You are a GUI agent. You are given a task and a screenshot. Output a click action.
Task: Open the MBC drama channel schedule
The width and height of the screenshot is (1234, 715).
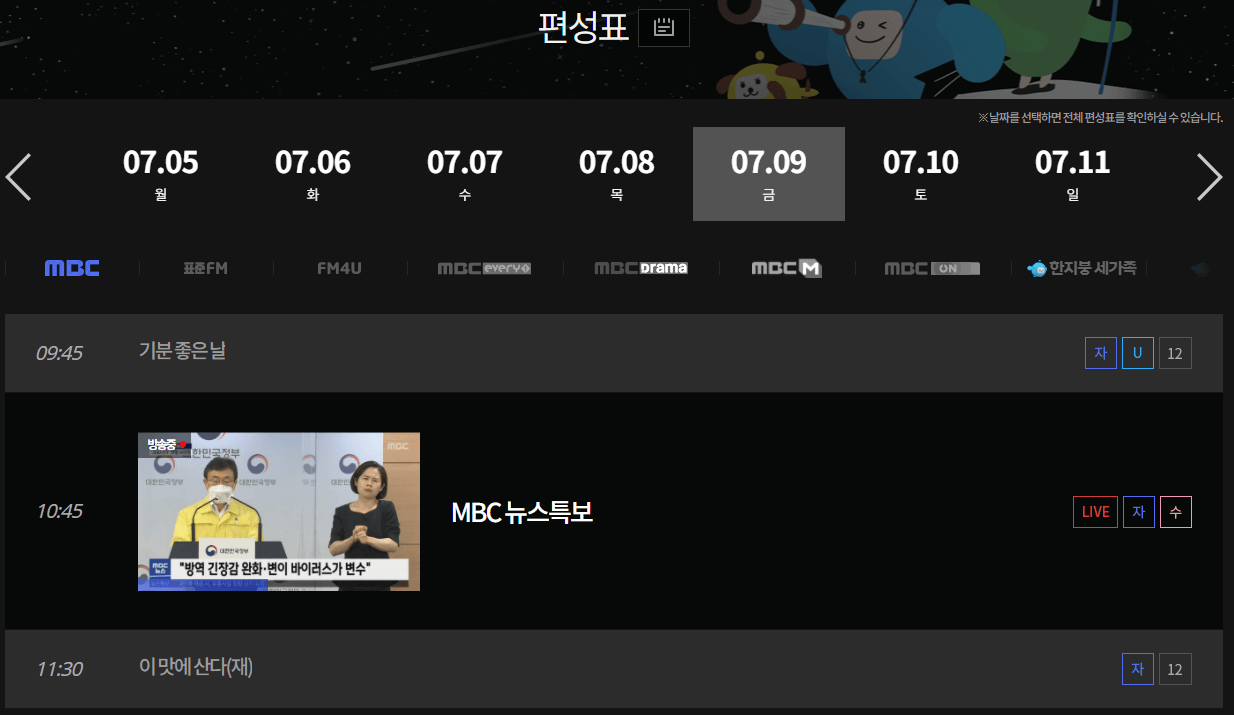point(640,267)
